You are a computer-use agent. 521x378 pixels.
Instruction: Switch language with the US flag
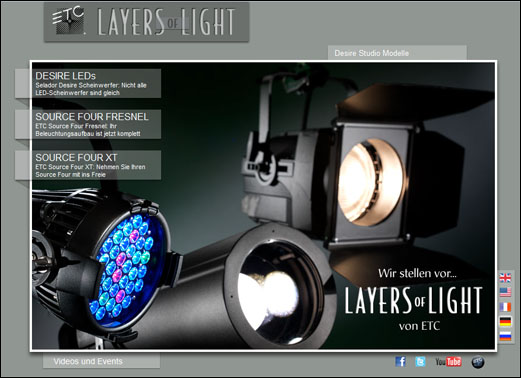(x=505, y=292)
